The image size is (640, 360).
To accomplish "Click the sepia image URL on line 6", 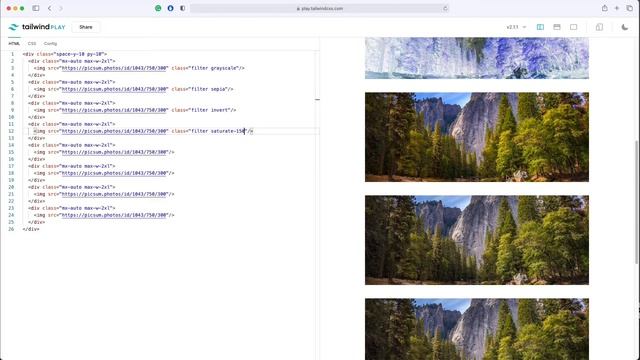I will pos(114,89).
